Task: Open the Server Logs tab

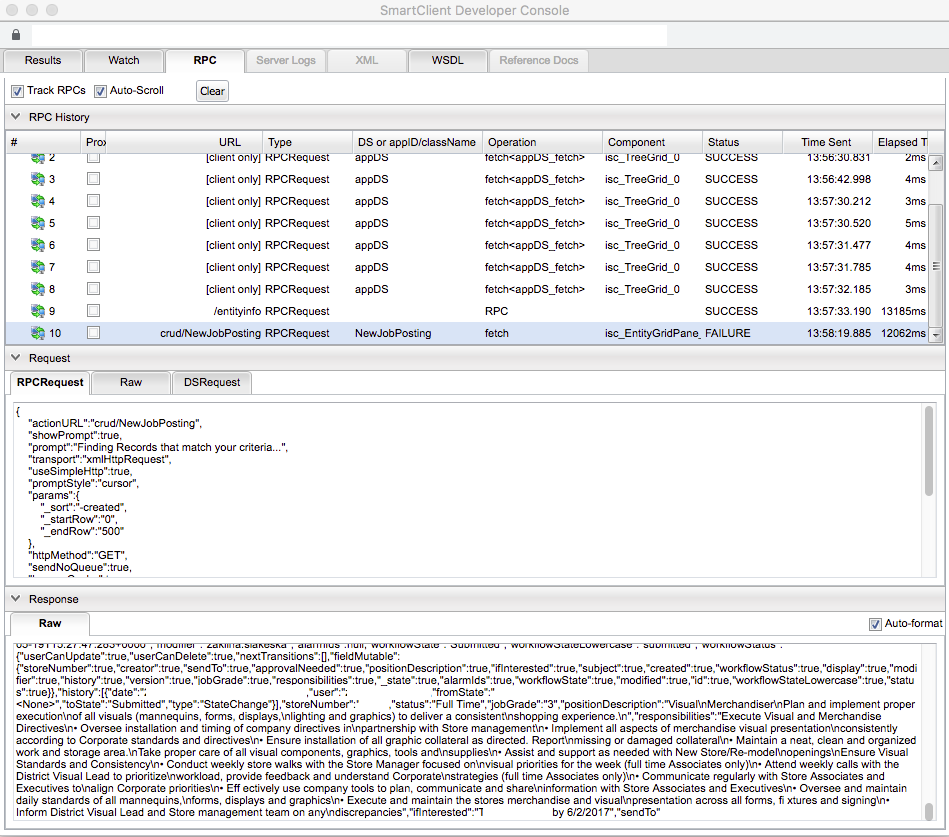Action: pos(286,61)
